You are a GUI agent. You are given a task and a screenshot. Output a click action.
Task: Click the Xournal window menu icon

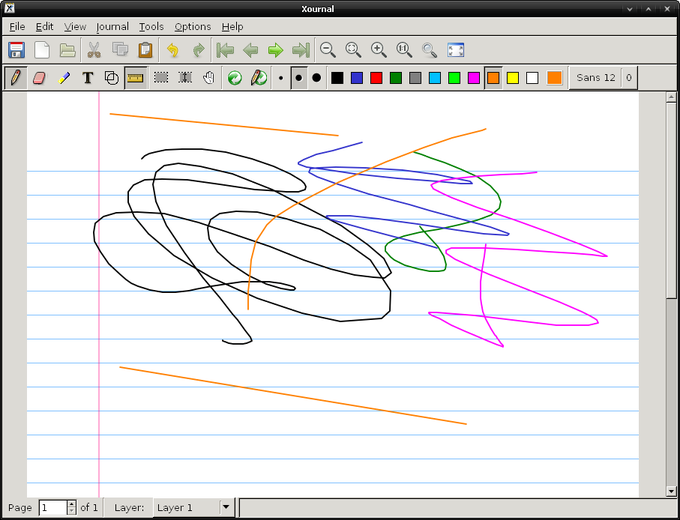(9, 8)
